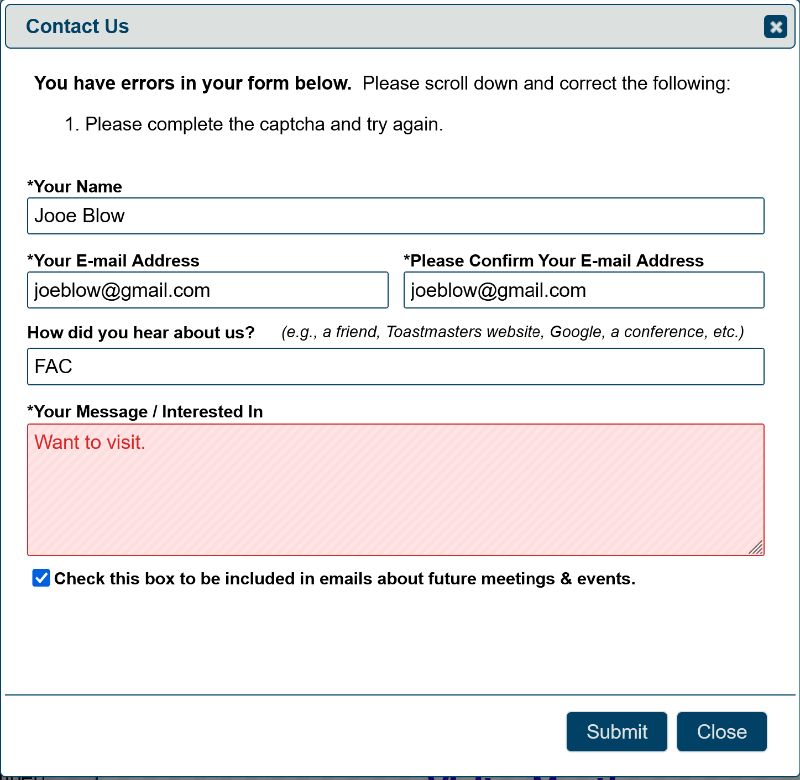Image resolution: width=800 pixels, height=780 pixels.
Task: Focus the Your E-mail Address input
Action: click(207, 291)
